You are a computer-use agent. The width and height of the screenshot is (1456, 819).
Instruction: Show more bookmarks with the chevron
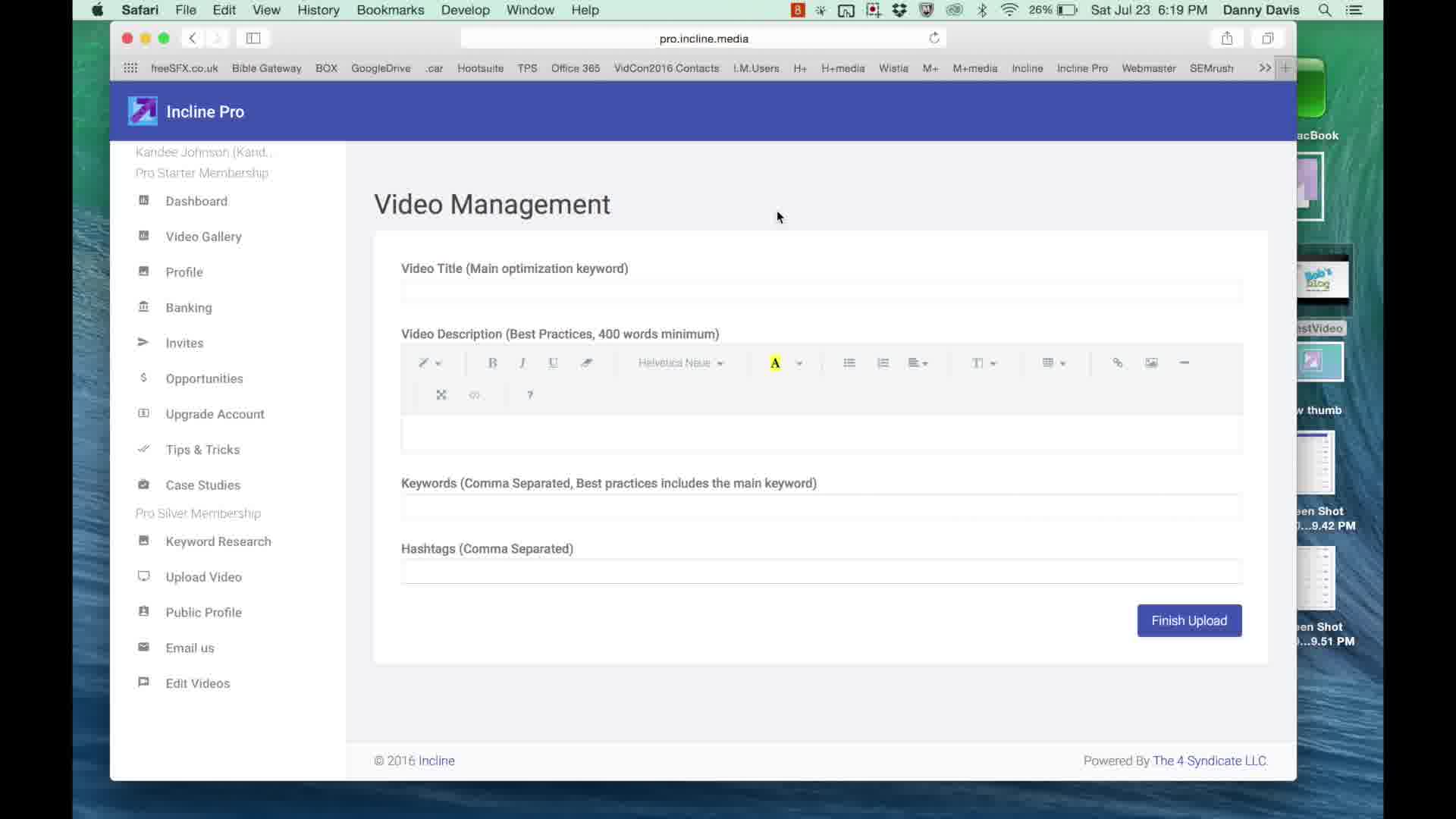coord(1264,68)
